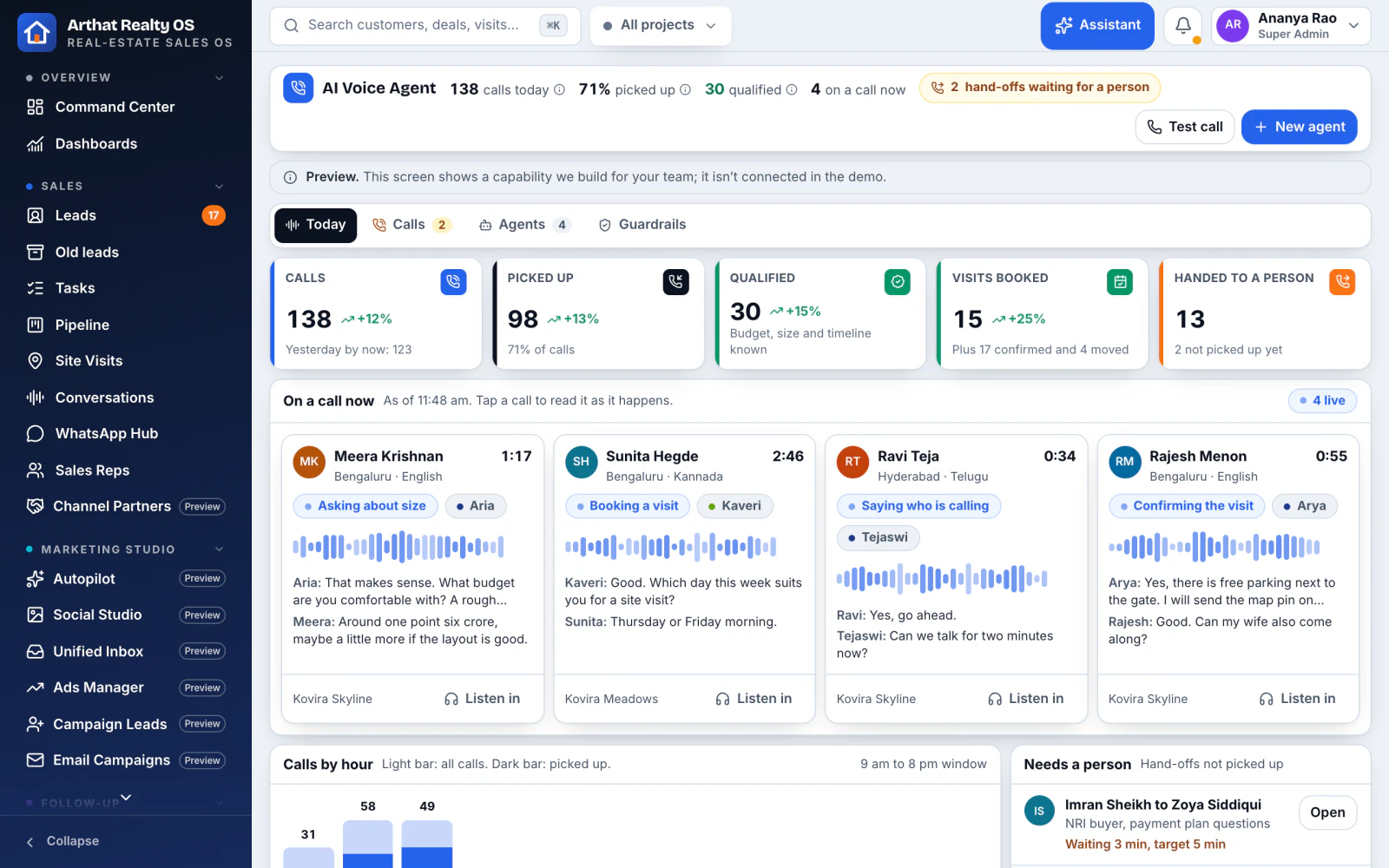Open Unified Inbox in sidebar
The height and width of the screenshot is (868, 1389).
[126, 652]
